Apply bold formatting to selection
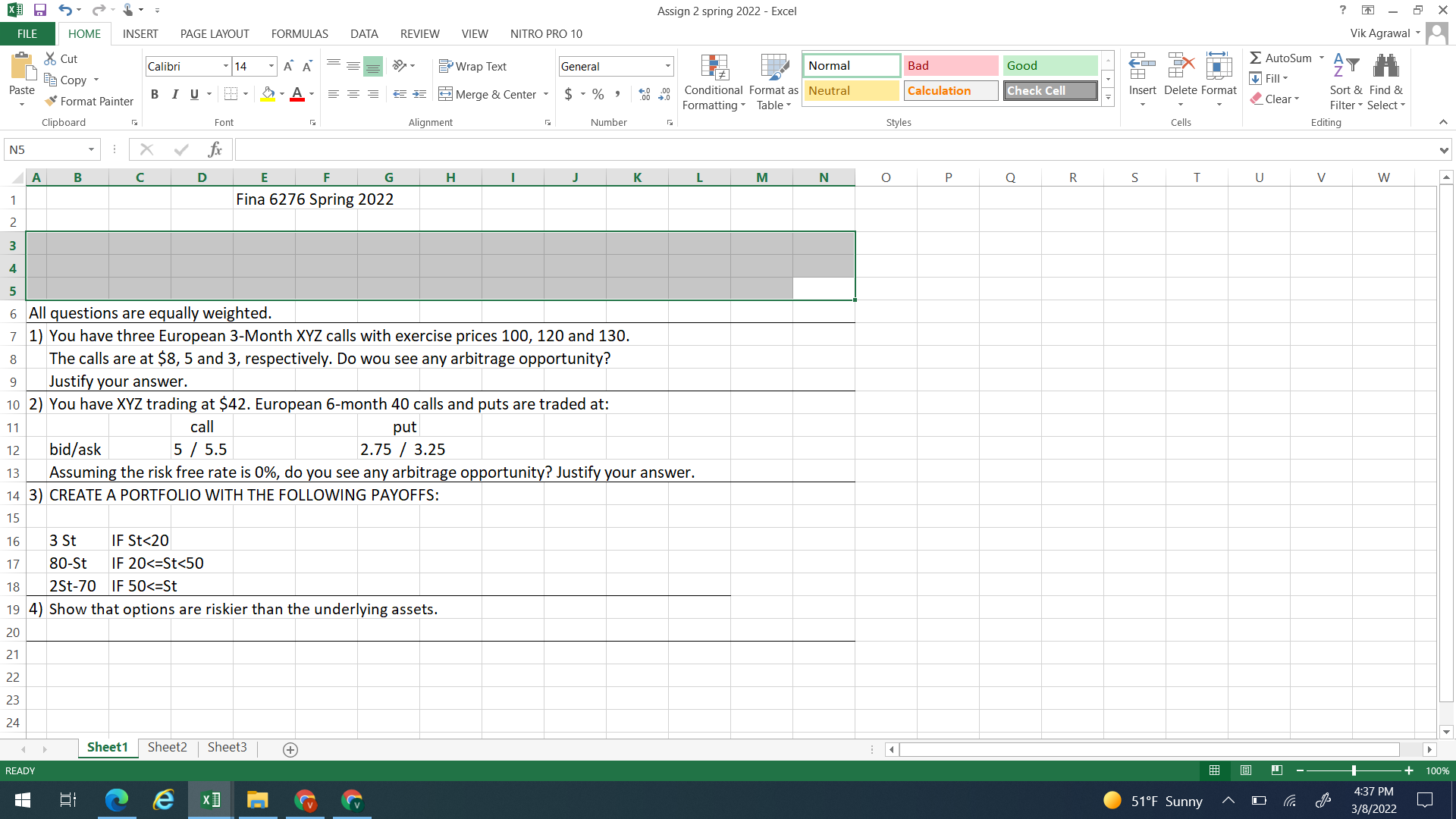The height and width of the screenshot is (819, 1456). [155, 94]
